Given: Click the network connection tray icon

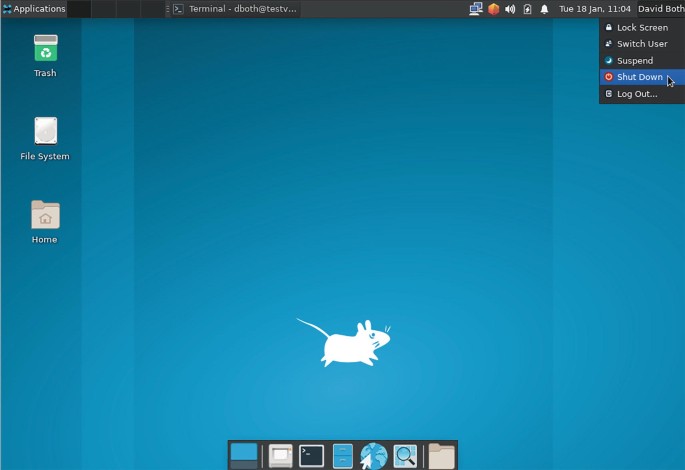Looking at the screenshot, I should 476,9.
